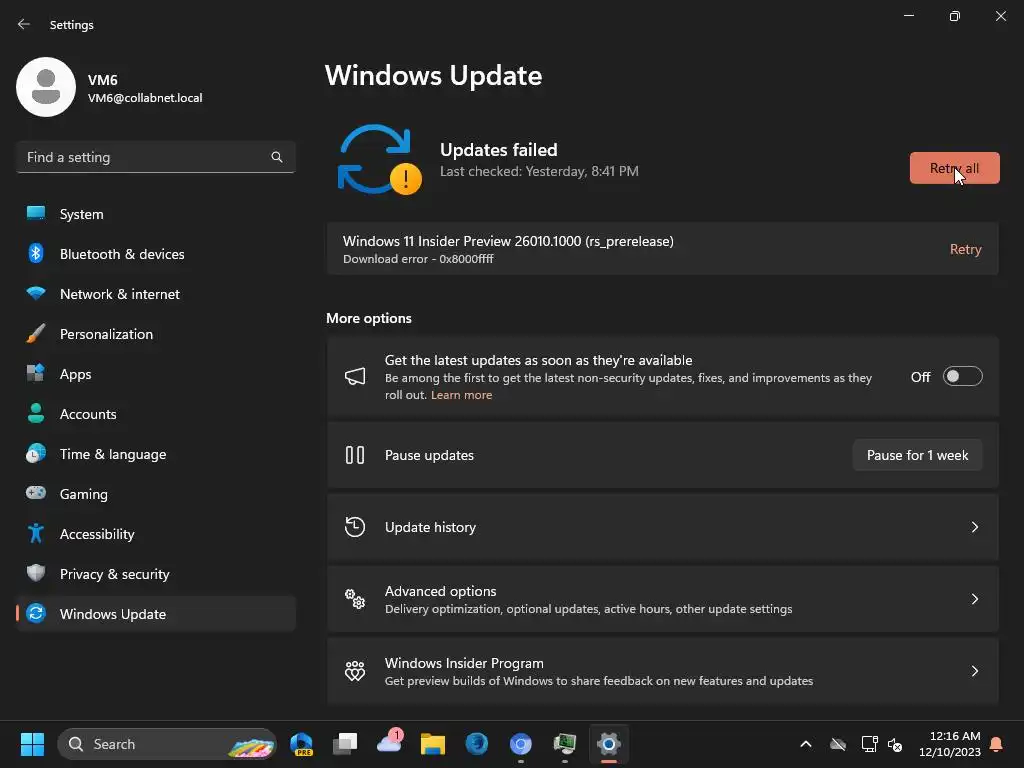Open Chrome from the taskbar
1024x768 pixels.
tap(520, 744)
